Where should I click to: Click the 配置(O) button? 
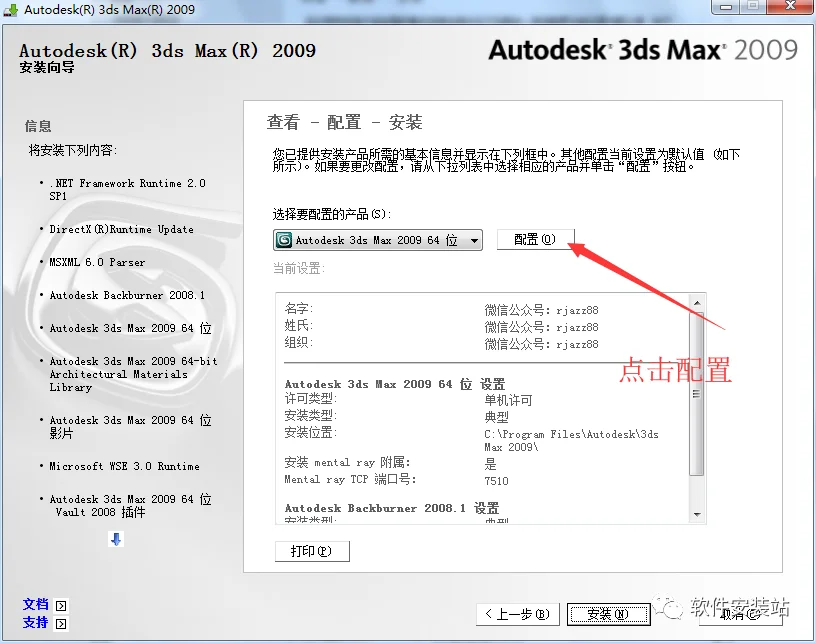[536, 239]
